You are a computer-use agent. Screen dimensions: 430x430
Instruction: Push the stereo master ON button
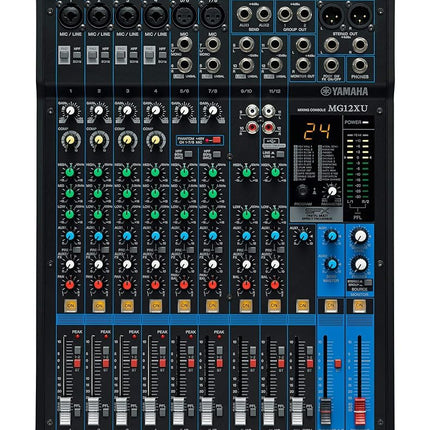[x=359, y=306]
